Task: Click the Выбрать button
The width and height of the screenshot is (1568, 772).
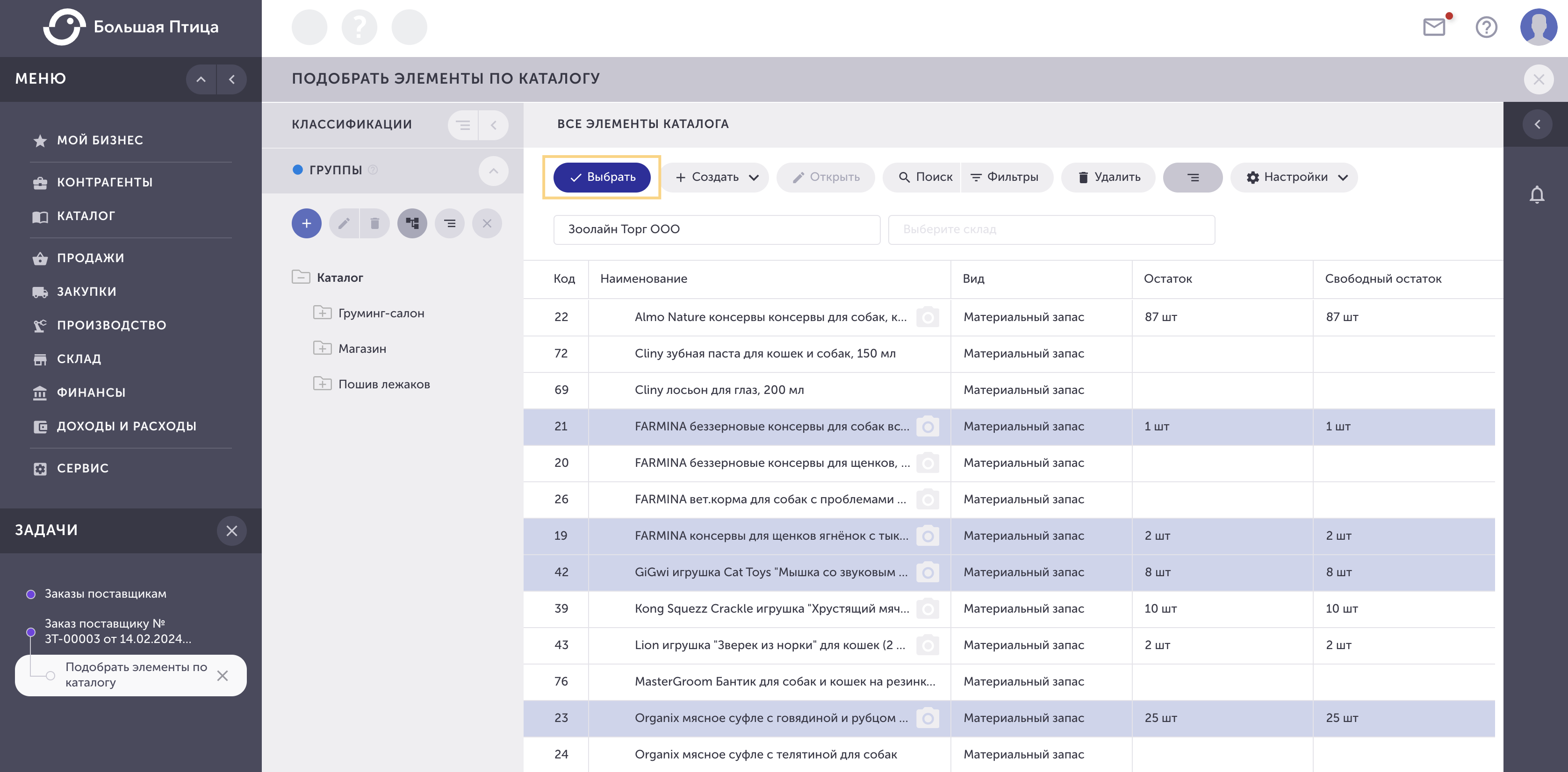Action: 601,177
